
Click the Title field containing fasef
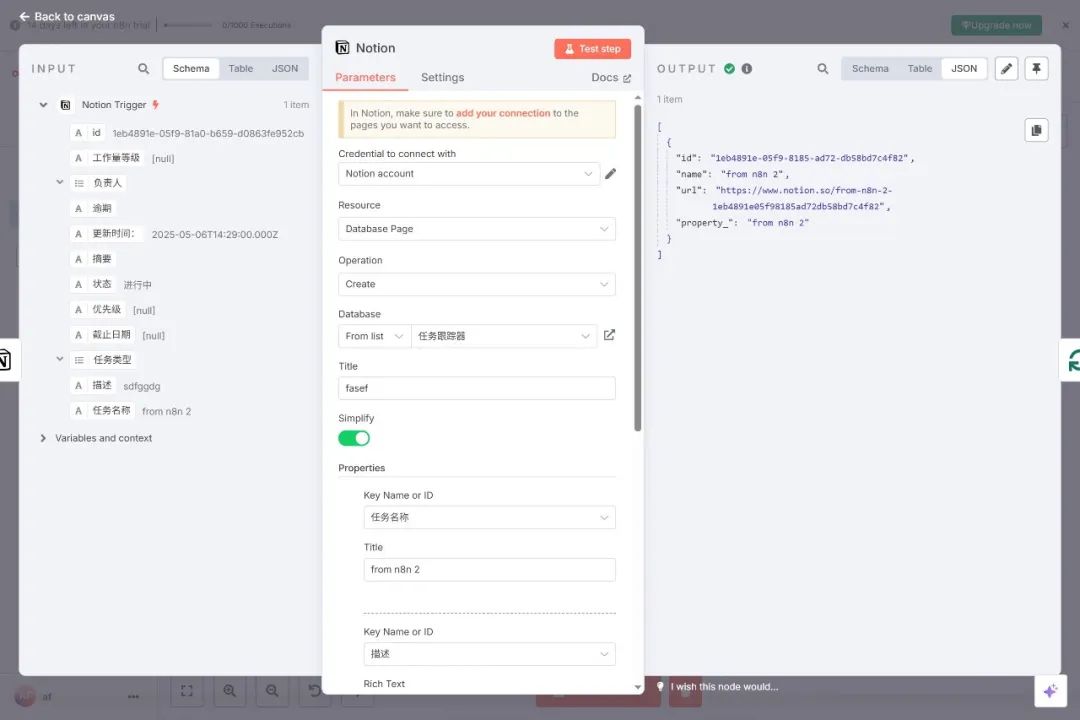point(477,388)
